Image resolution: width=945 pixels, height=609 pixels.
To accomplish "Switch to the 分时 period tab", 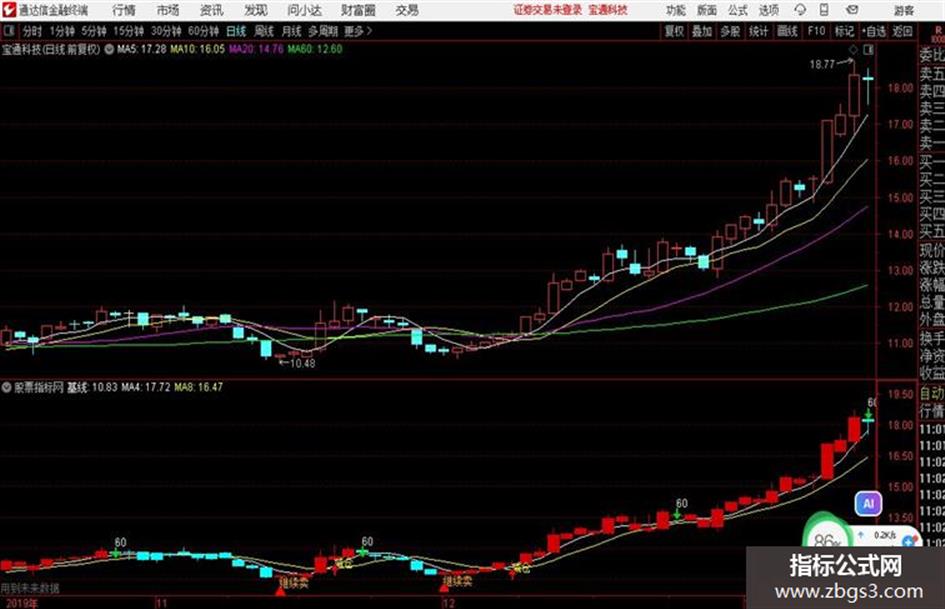I will pyautogui.click(x=32, y=31).
